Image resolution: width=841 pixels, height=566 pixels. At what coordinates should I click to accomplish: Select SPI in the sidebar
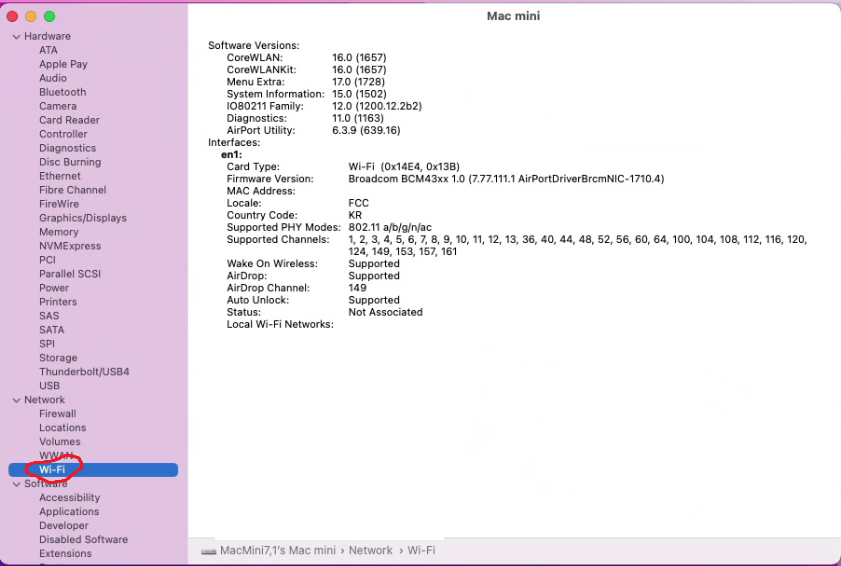(x=47, y=343)
